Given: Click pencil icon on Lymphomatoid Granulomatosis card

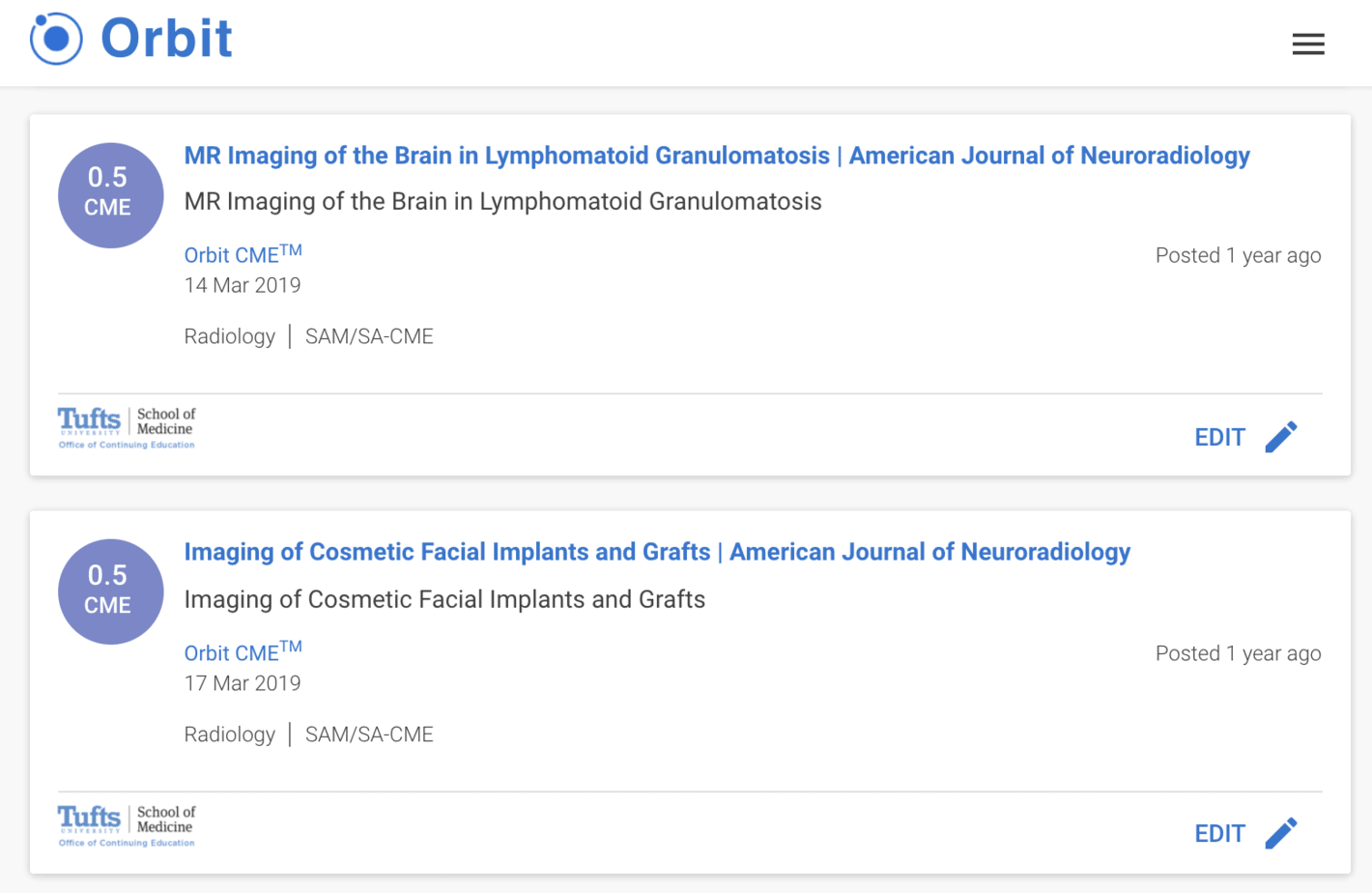Looking at the screenshot, I should (x=1281, y=437).
